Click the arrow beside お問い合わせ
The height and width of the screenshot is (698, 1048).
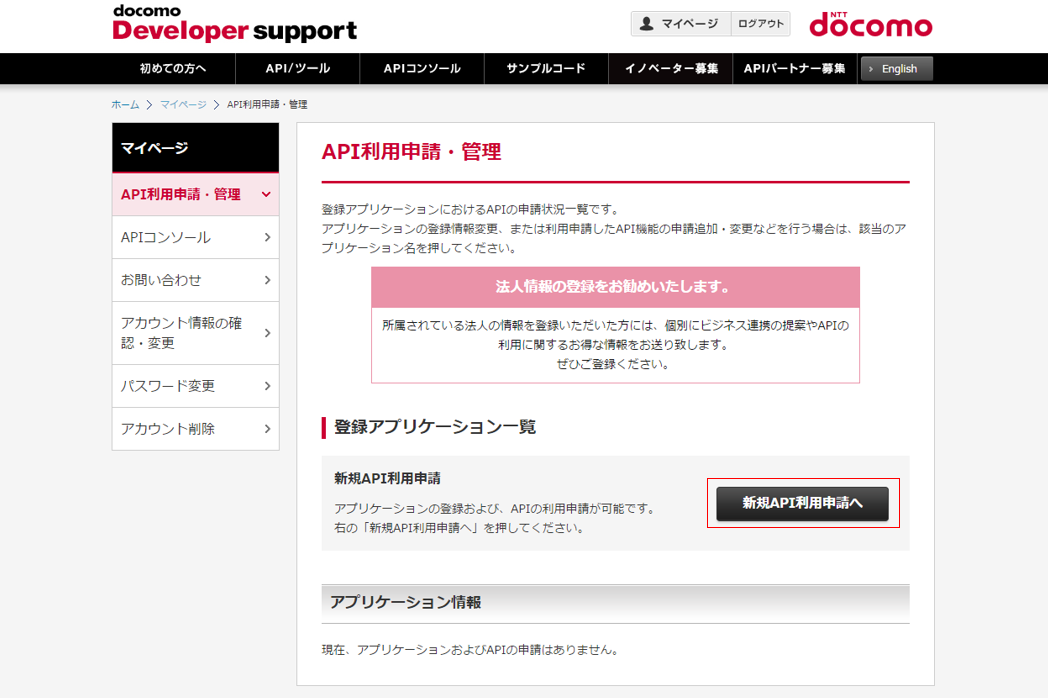(267, 280)
